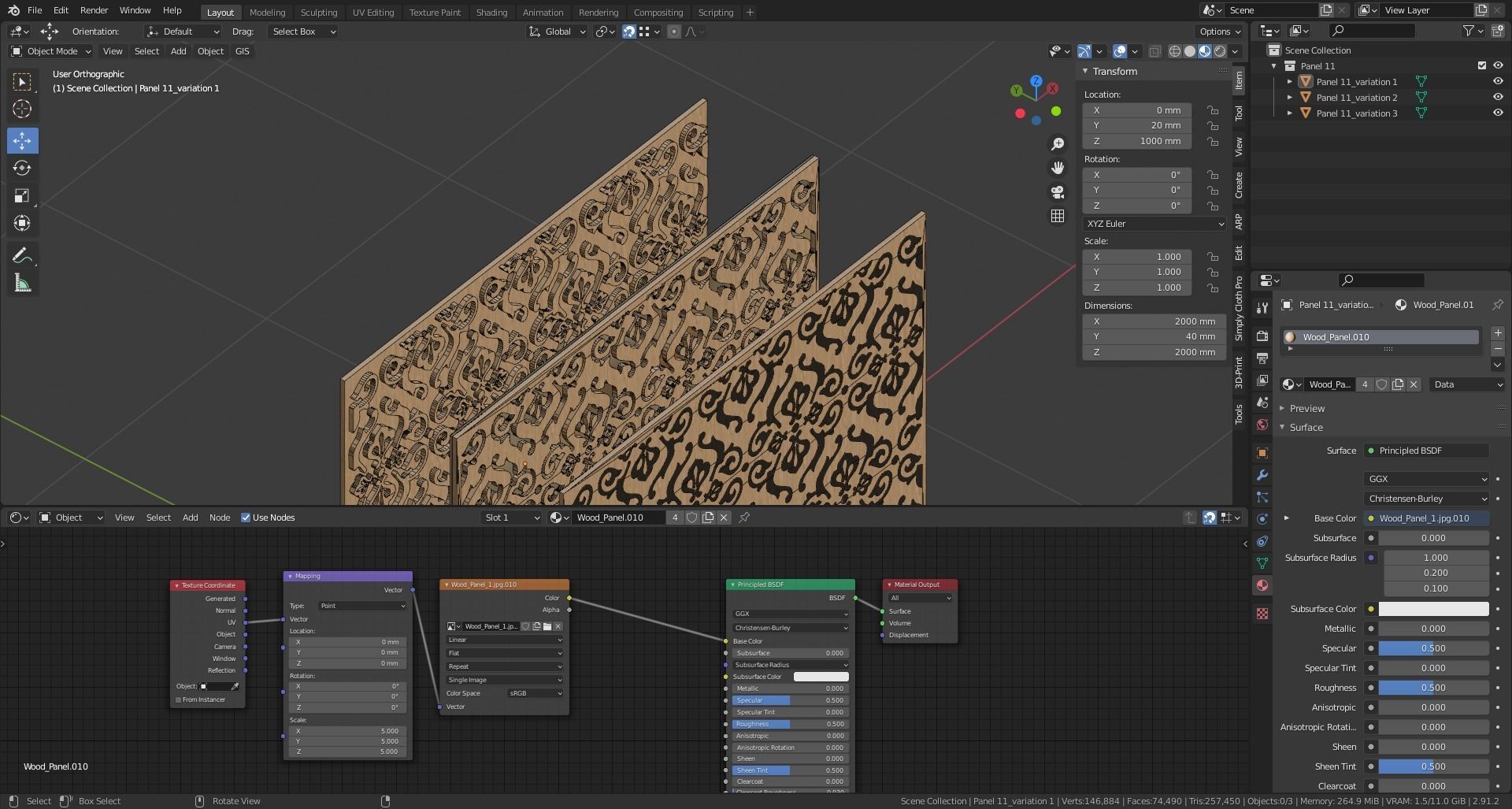Expand Panel 11_variation 1 tree item
Image resolution: width=1512 pixels, height=809 pixels.
click(x=1290, y=81)
